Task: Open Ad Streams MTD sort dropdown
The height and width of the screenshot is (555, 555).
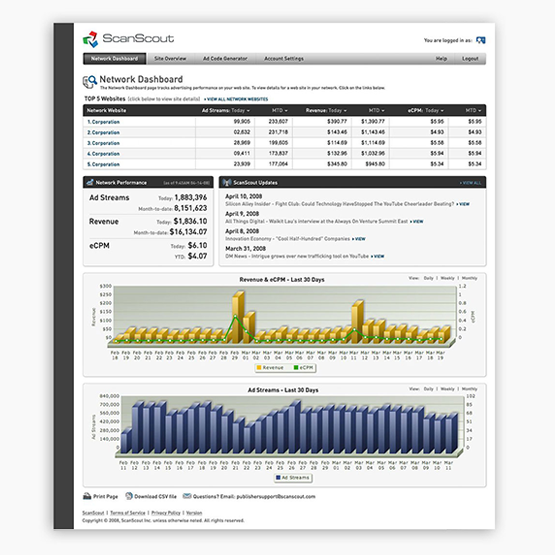Action: (280, 110)
